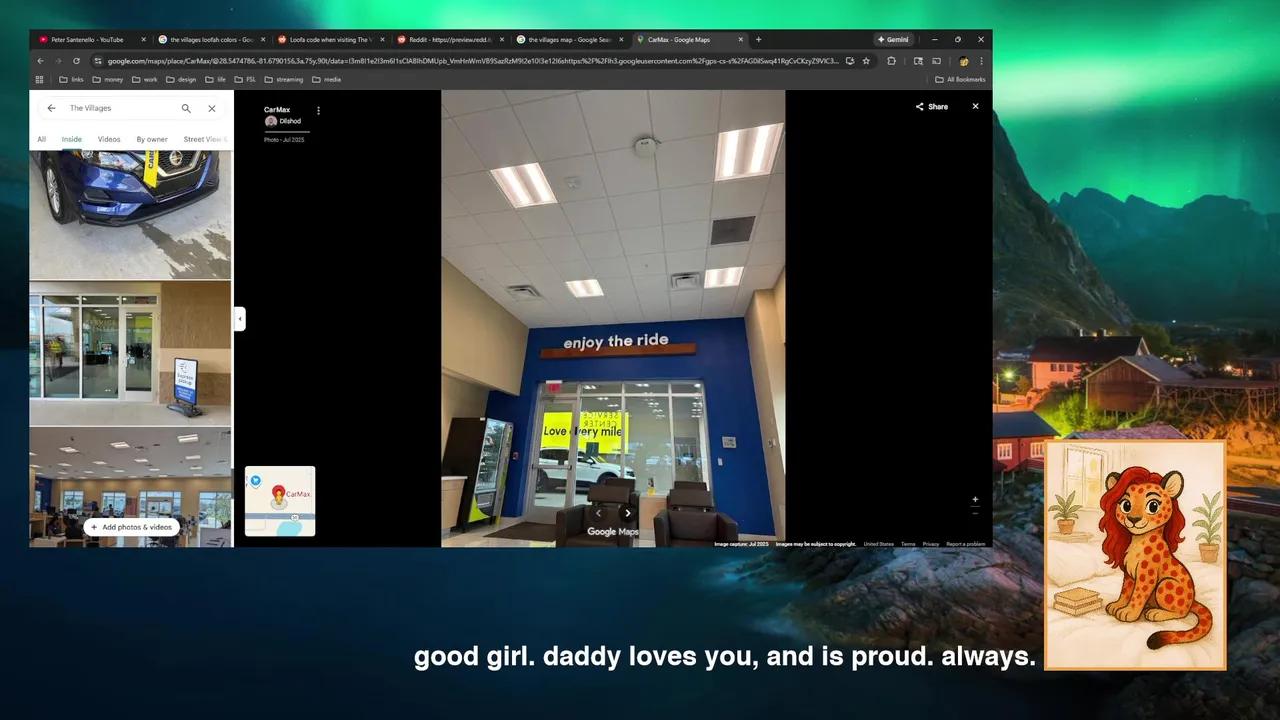Open the entrance doors photo thumbnail
The width and height of the screenshot is (1280, 720).
tap(130, 353)
